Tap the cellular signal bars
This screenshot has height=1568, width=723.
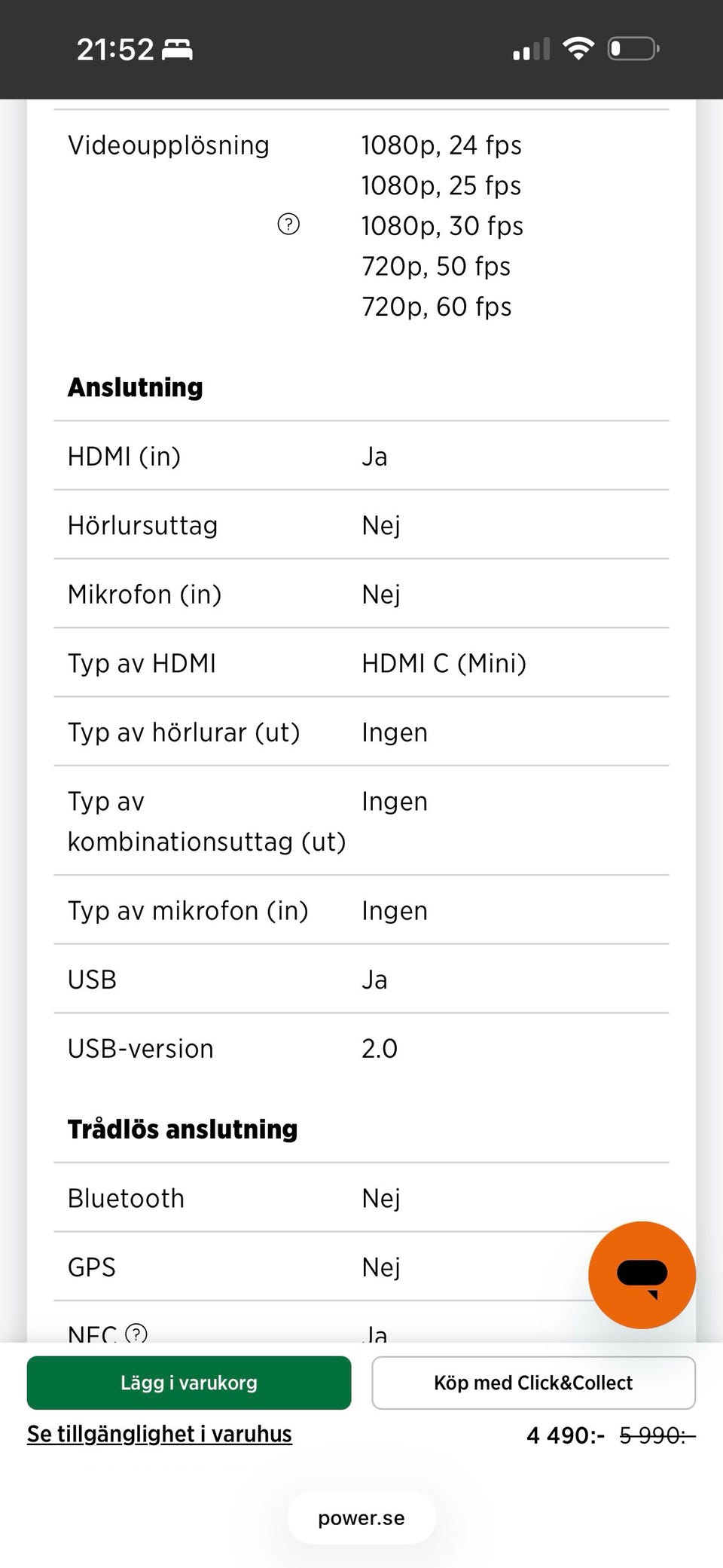coord(531,50)
